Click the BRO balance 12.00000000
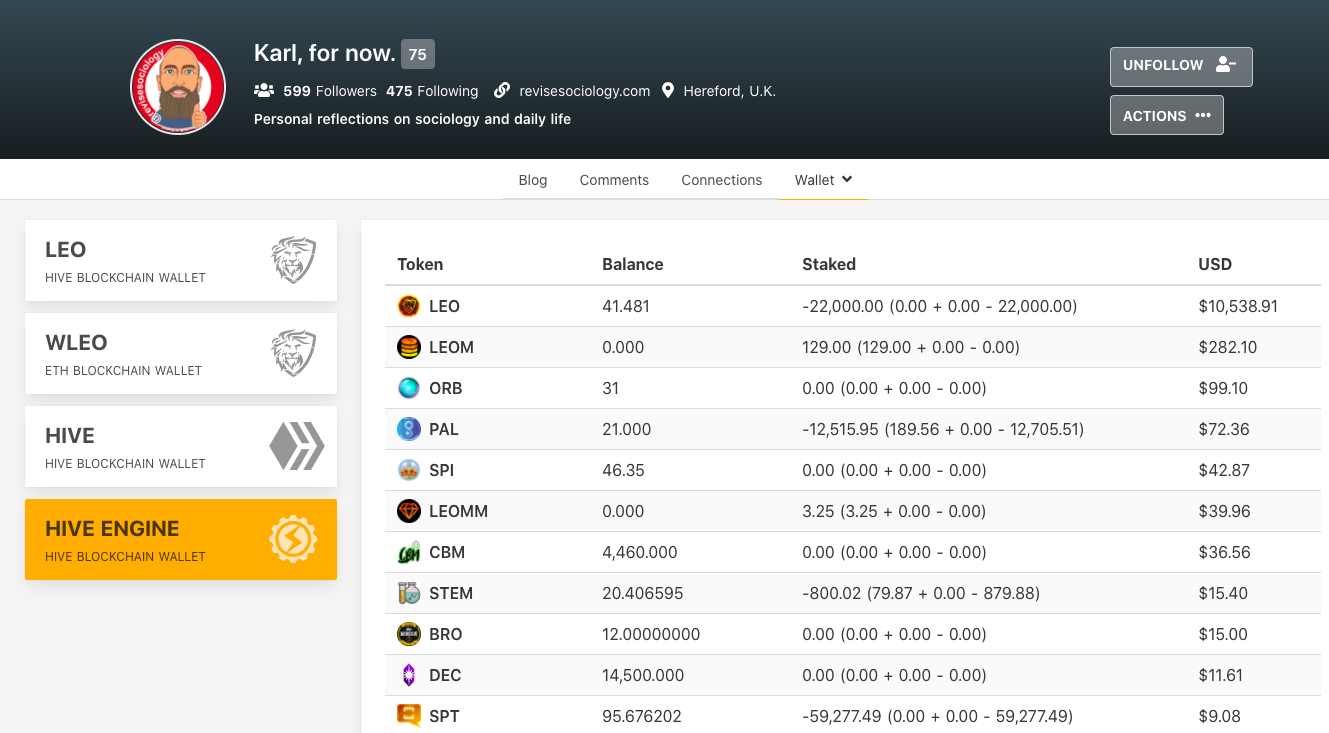Screen dimensions: 1329x733 [x=651, y=634]
